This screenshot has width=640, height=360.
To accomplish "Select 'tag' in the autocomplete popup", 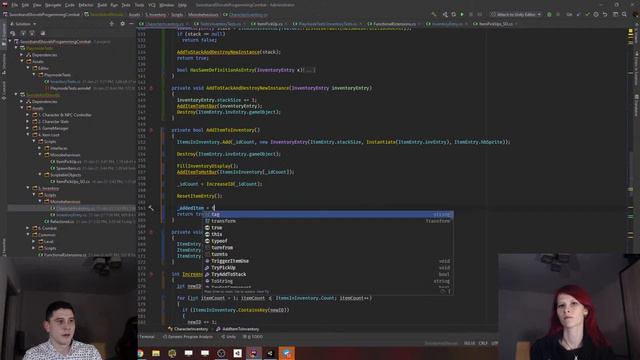I will [x=329, y=214].
